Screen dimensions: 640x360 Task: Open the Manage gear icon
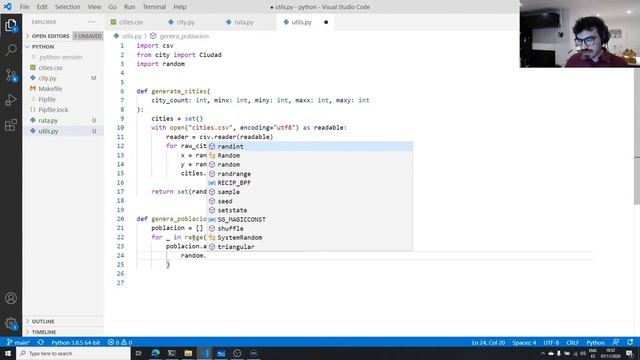pyautogui.click(x=11, y=324)
